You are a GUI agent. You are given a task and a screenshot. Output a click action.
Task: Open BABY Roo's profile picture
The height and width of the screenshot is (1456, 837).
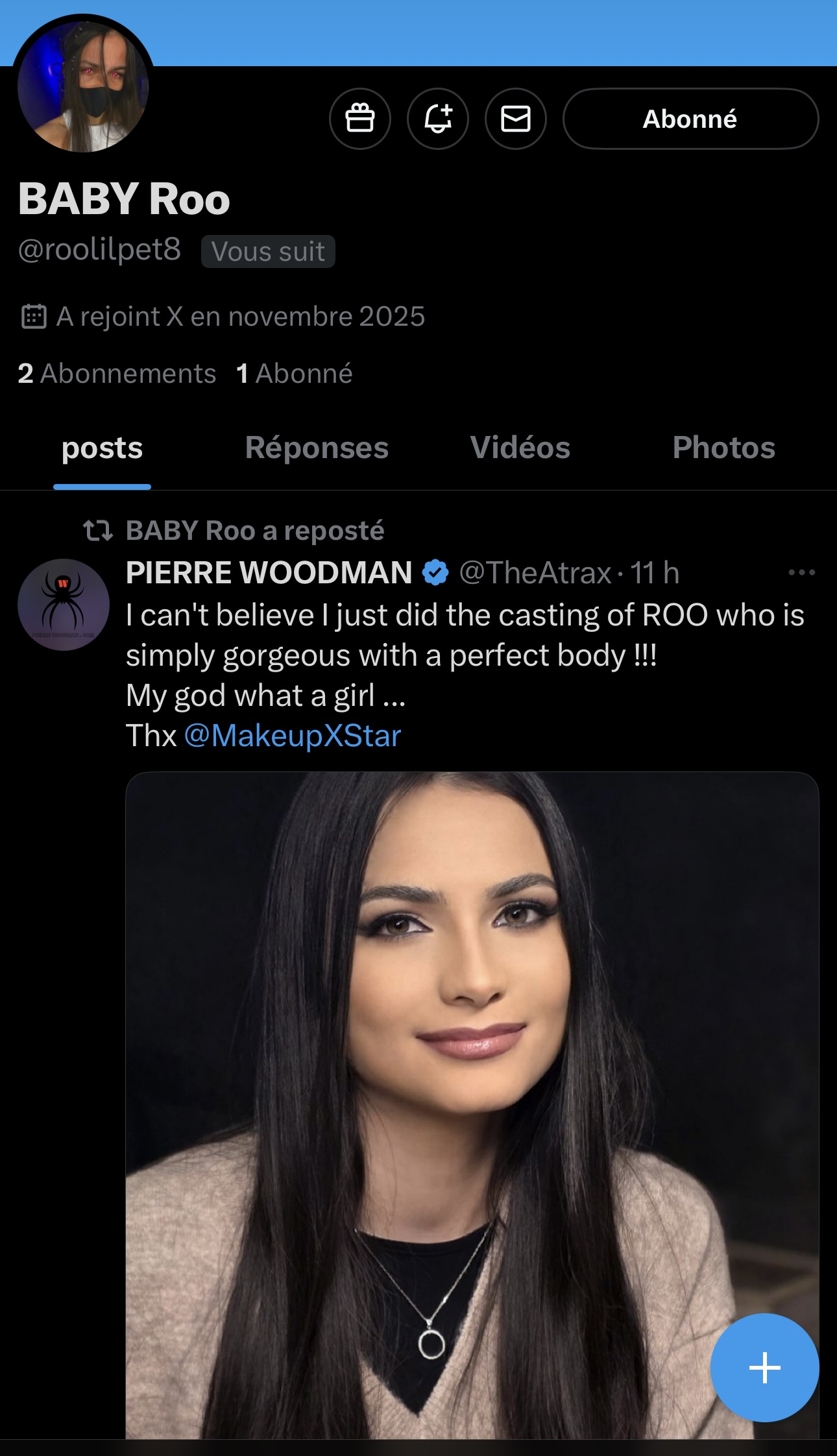coord(83,86)
